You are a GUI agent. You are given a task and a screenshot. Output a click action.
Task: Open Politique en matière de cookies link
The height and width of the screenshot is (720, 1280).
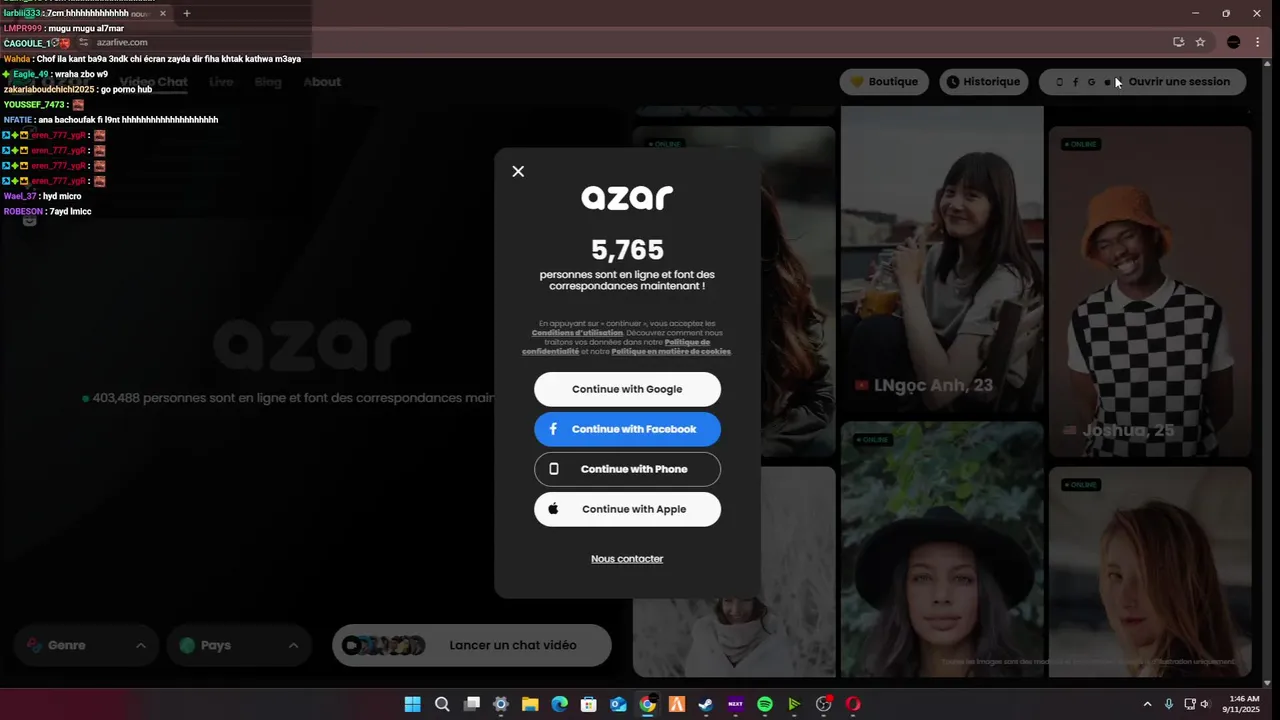pos(671,352)
